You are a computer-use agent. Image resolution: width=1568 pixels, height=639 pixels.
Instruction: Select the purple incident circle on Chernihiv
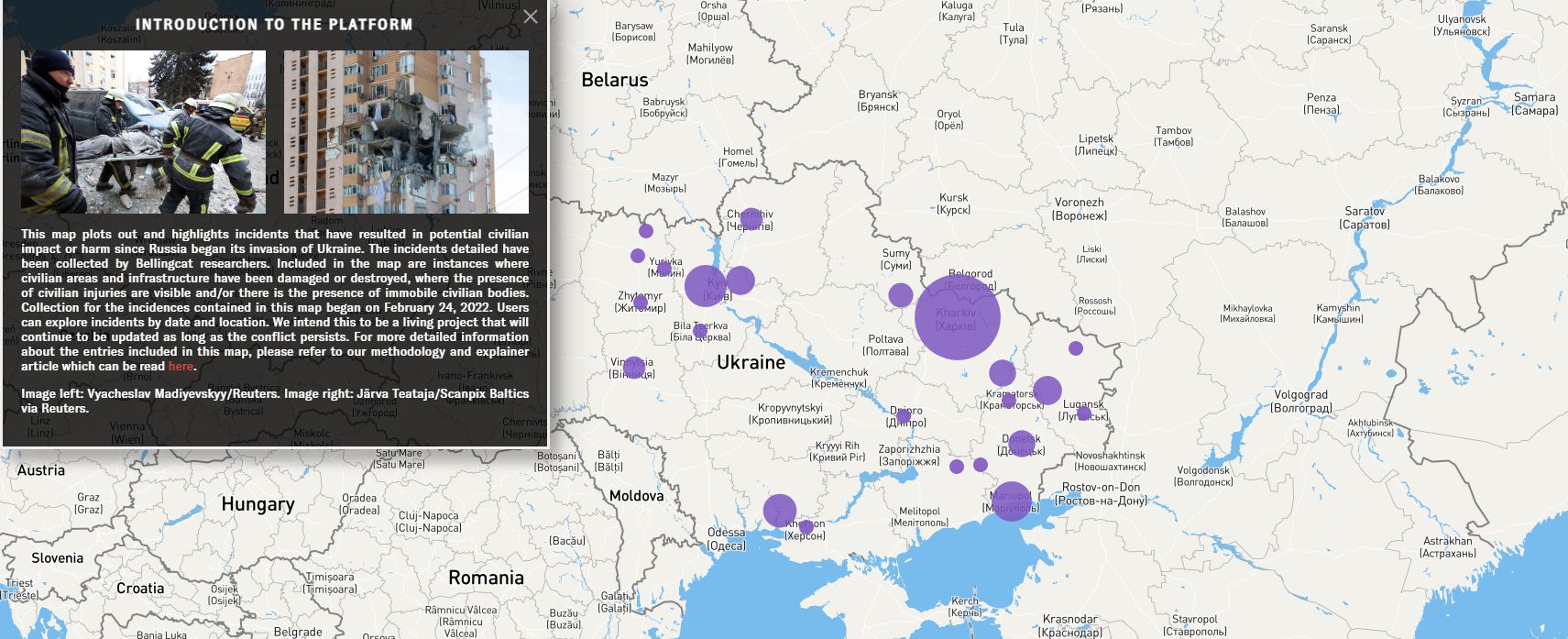point(751,218)
